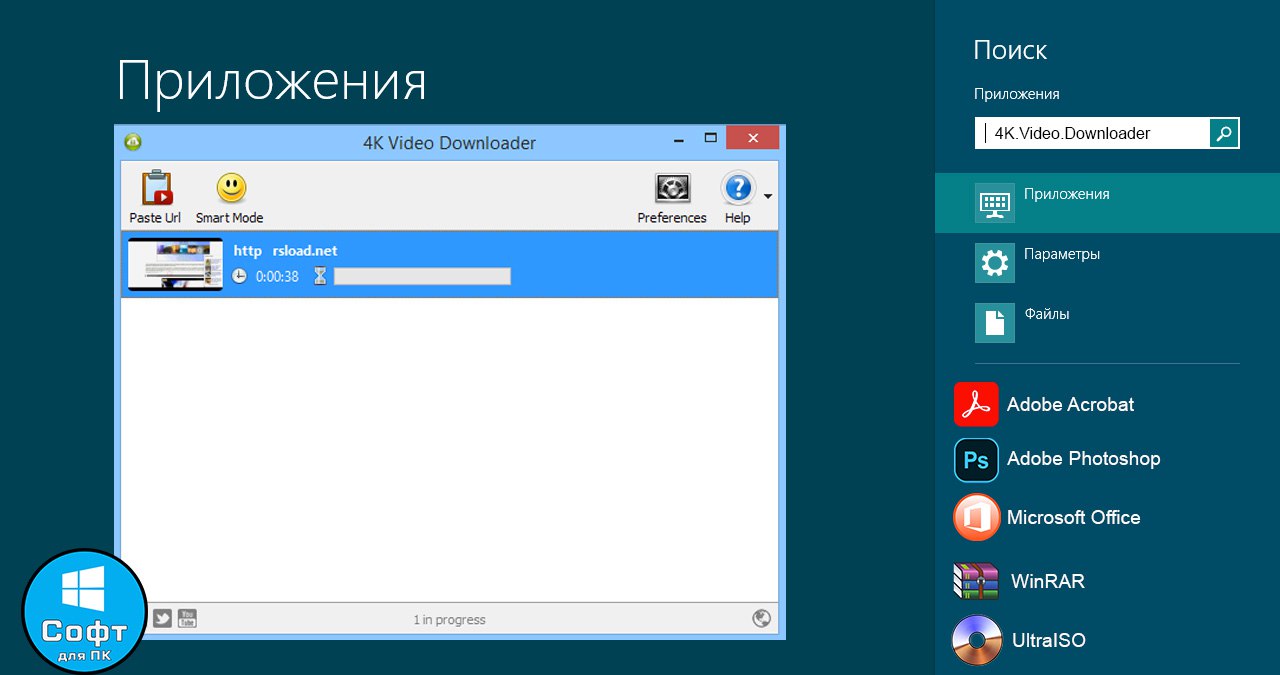Open the UltraISO disc icon
The height and width of the screenshot is (675, 1280).
[x=977, y=640]
